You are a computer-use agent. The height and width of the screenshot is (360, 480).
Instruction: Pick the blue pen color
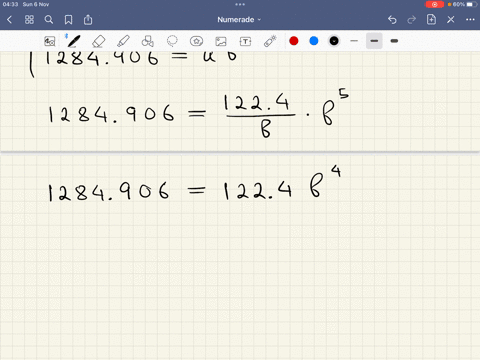(314, 41)
